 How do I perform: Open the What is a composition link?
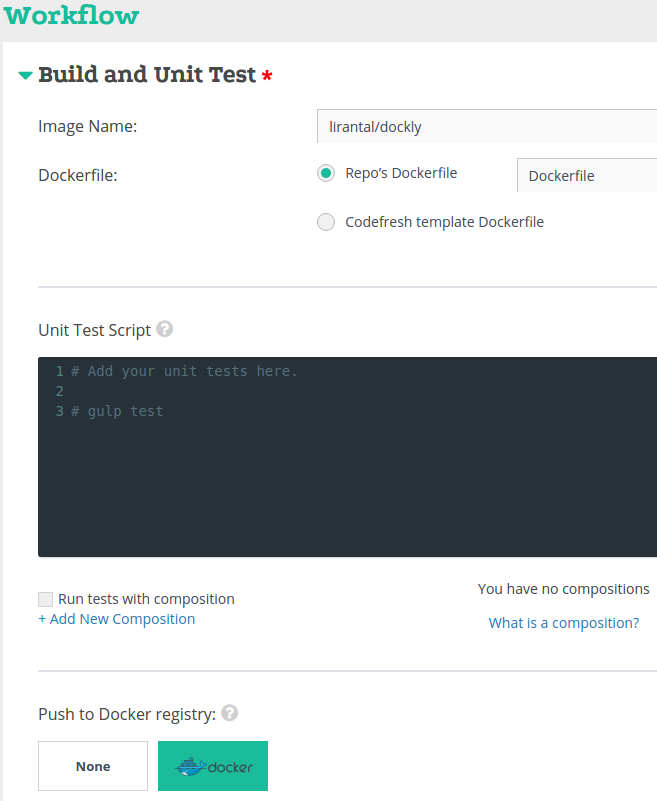563,623
